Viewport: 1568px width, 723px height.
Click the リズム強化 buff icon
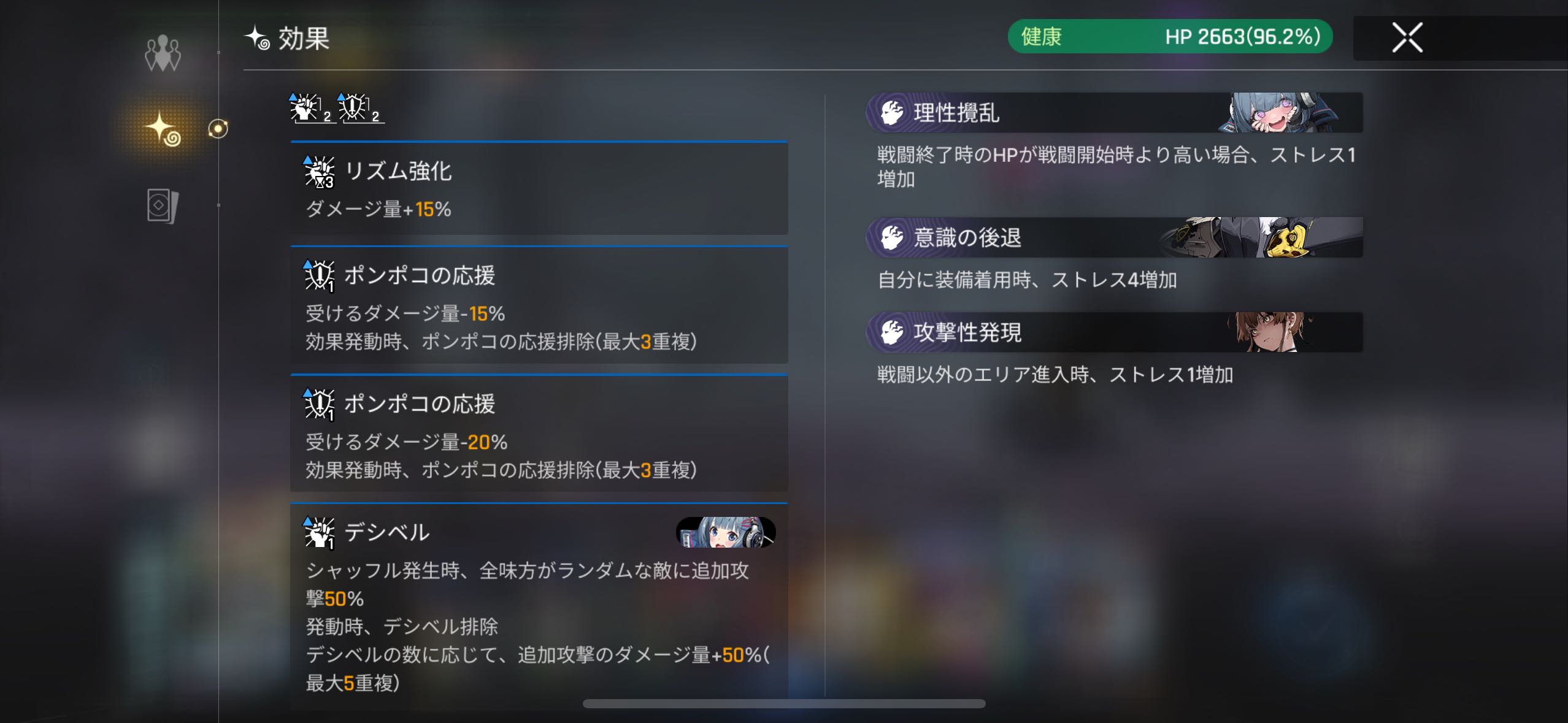319,172
